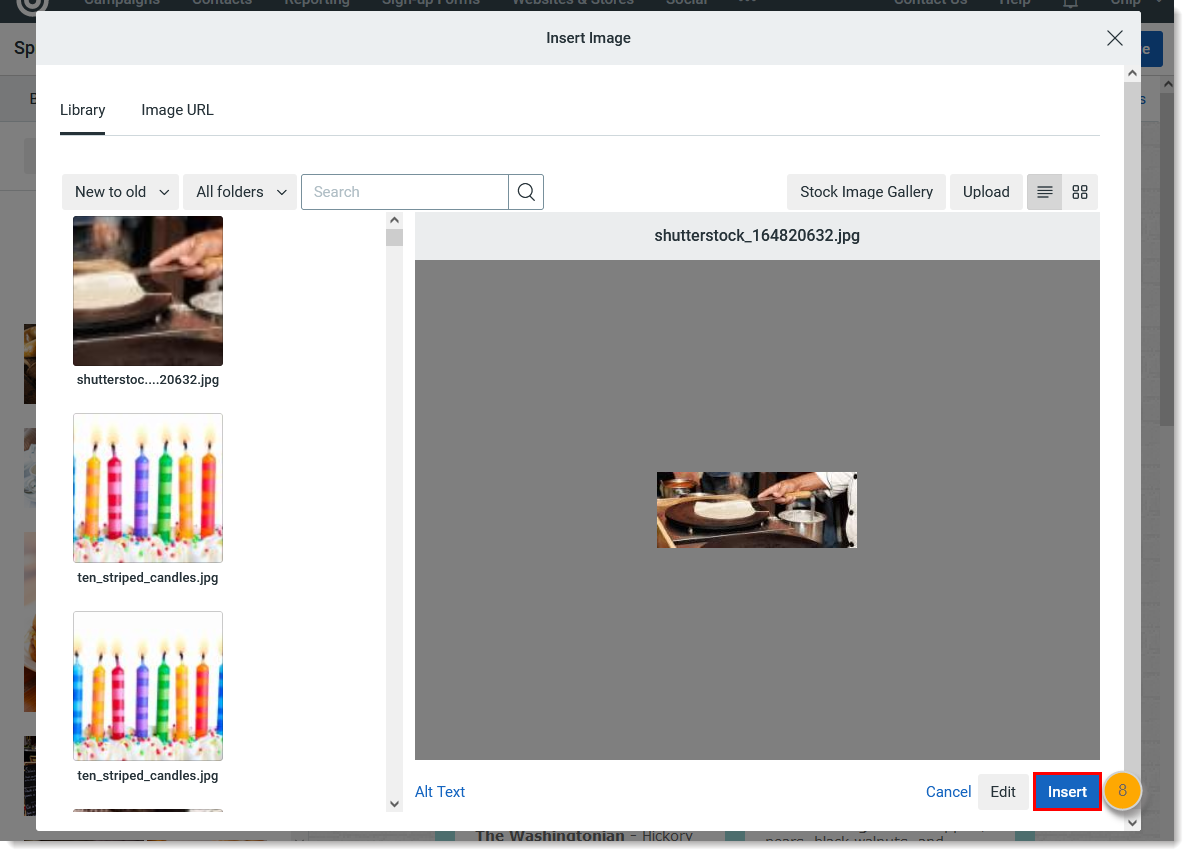Switch to grid view layout

1080,192
